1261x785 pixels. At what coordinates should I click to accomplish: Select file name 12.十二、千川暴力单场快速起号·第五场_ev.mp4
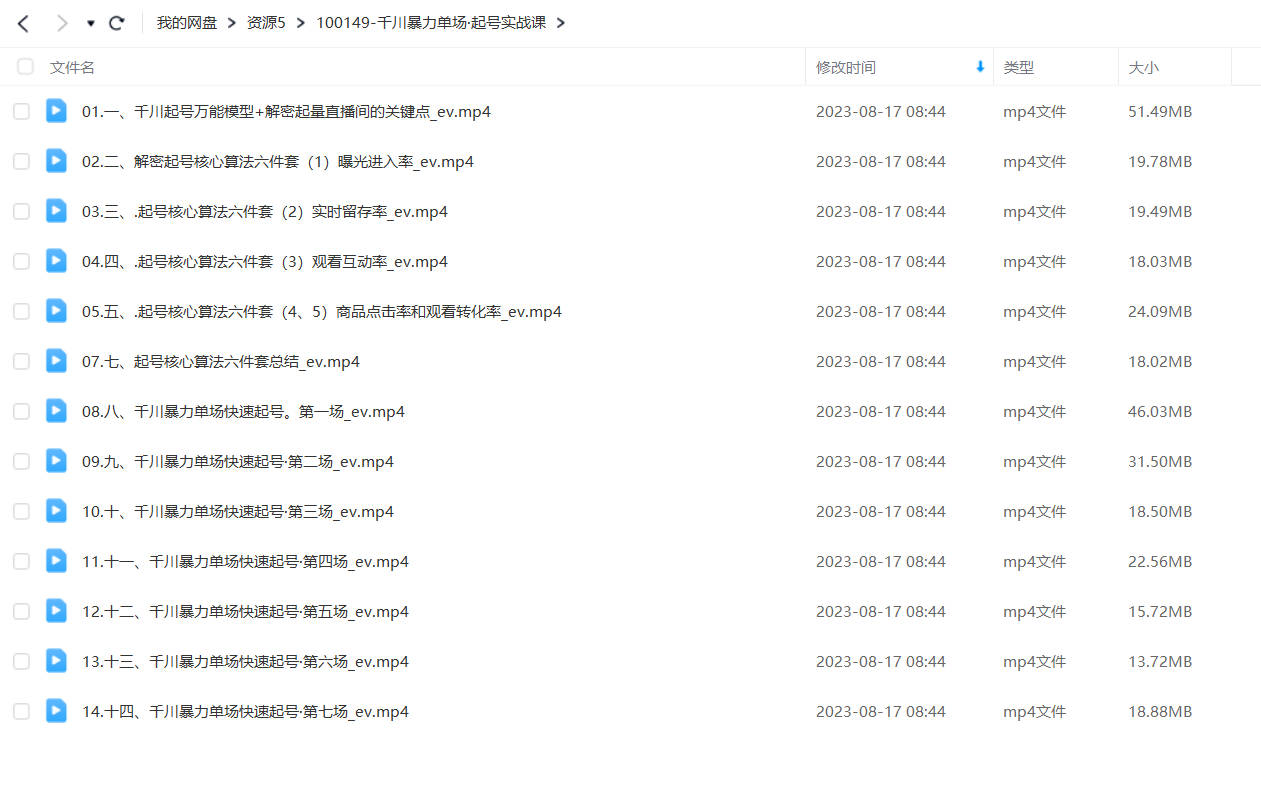pyautogui.click(x=245, y=611)
